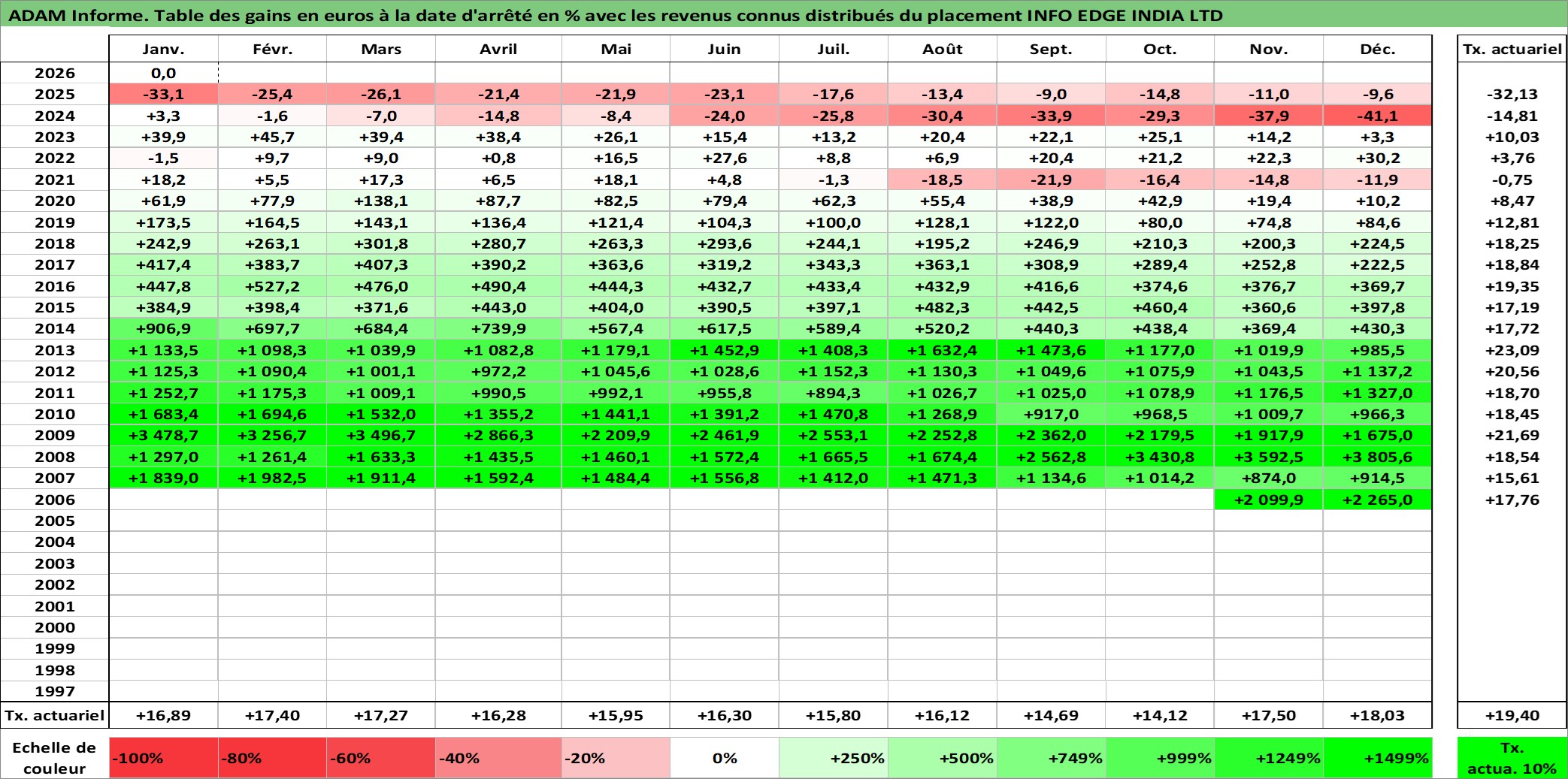
Task: Select the Juin column header
Action: click(725, 49)
